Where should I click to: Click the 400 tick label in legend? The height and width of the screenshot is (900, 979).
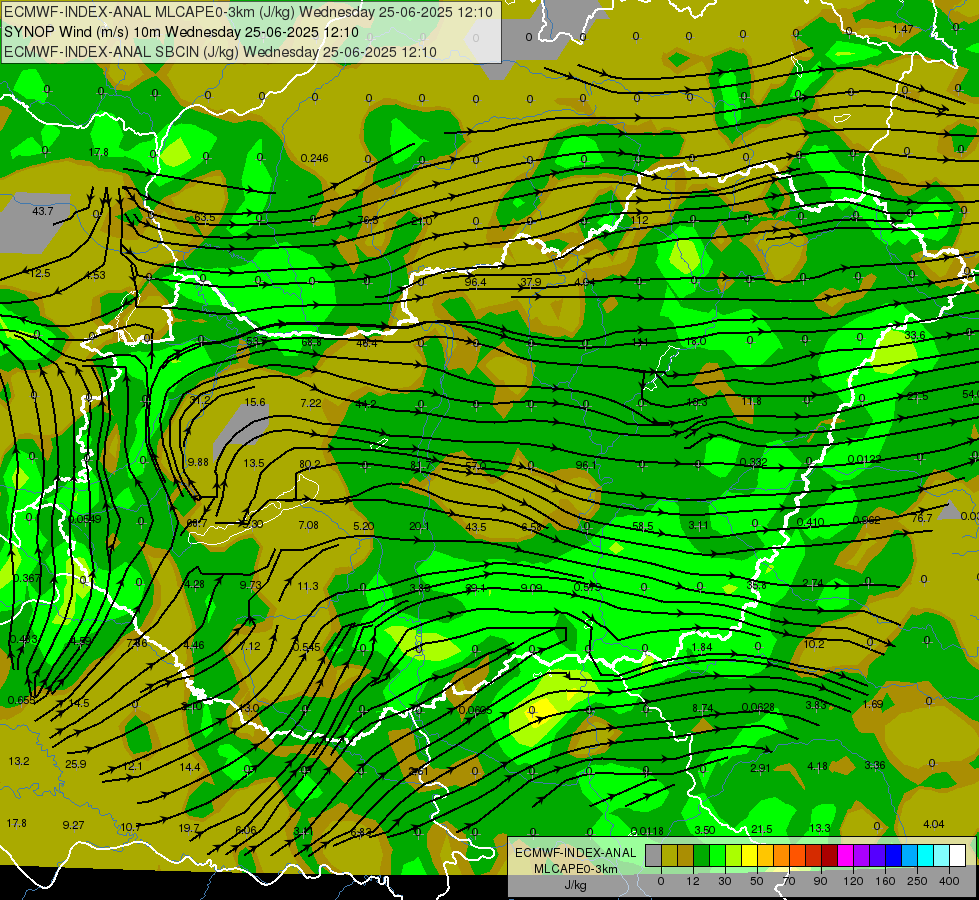click(x=949, y=881)
